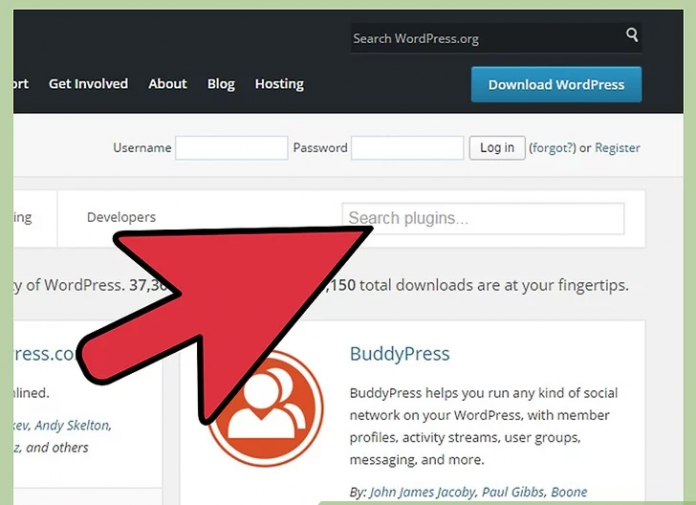696x505 pixels.
Task: Switch to the Developers tab
Action: click(121, 217)
